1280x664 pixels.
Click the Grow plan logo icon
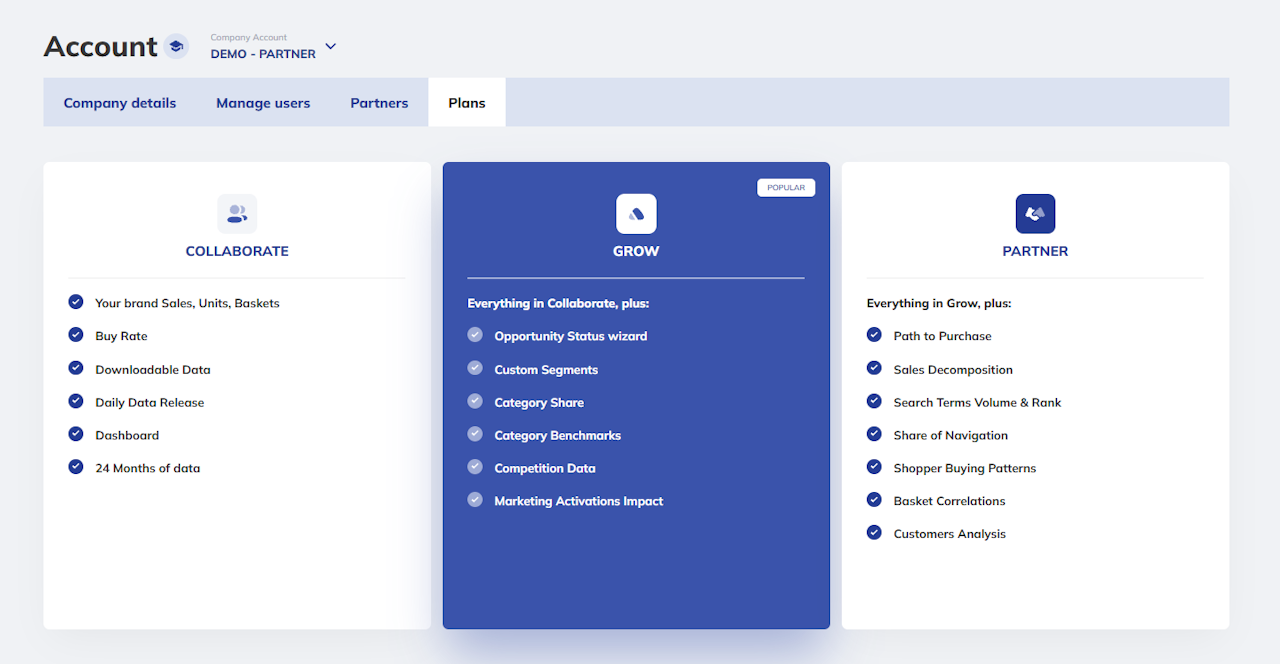point(636,214)
